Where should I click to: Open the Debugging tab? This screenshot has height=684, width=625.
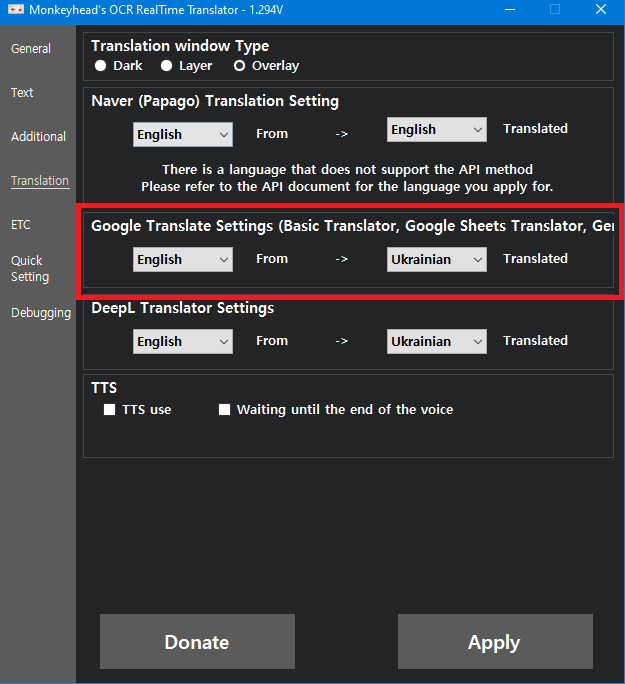pos(41,313)
